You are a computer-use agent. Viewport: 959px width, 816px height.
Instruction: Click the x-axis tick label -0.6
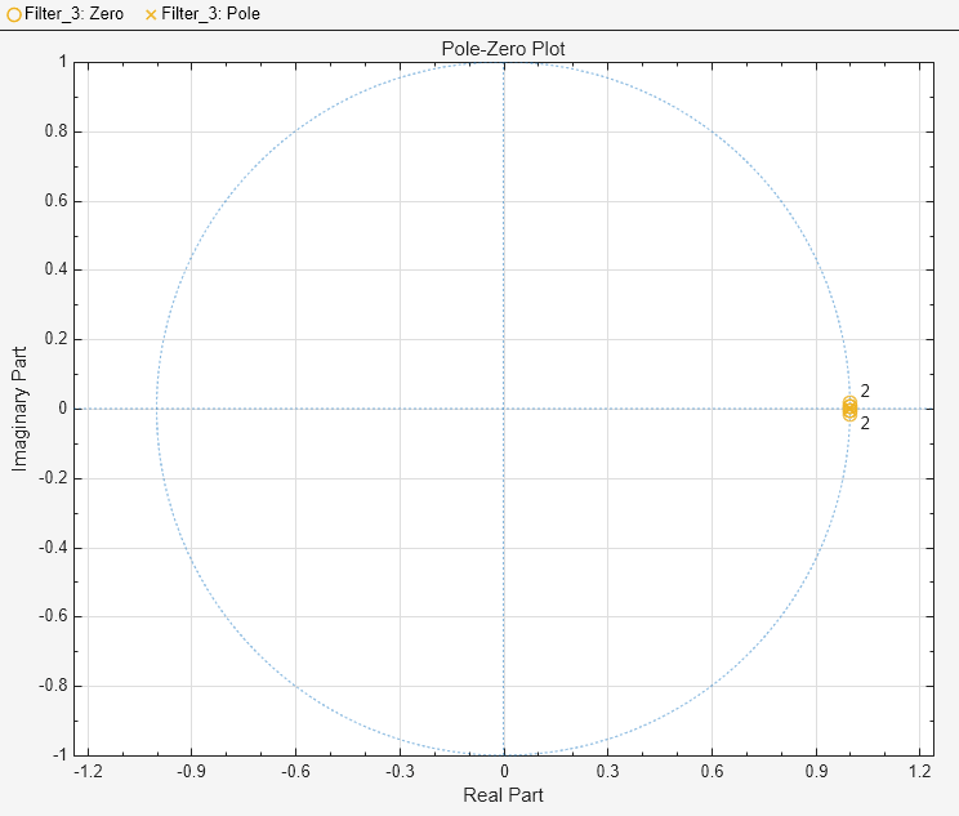(x=295, y=771)
